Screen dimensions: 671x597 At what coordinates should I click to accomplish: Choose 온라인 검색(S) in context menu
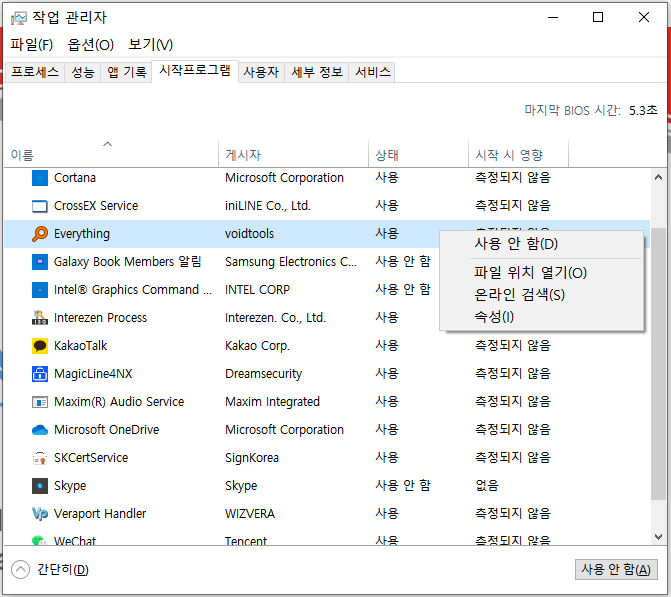(541, 294)
